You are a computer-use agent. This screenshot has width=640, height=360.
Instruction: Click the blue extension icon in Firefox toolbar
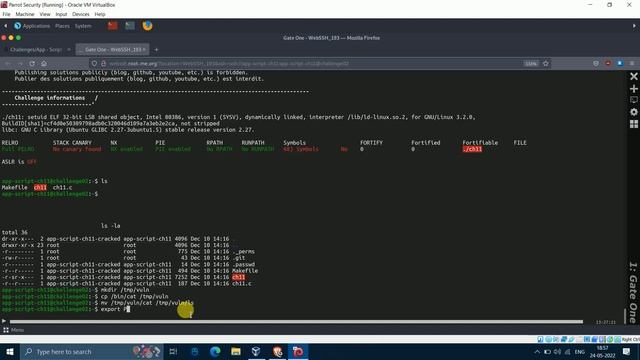tap(620, 64)
